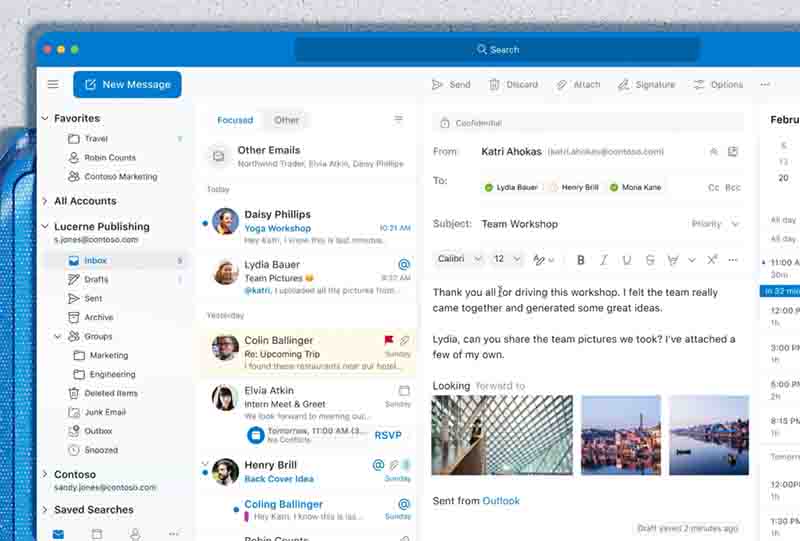The image size is (800, 541).
Task: Insert a Signature
Action: coord(646,84)
